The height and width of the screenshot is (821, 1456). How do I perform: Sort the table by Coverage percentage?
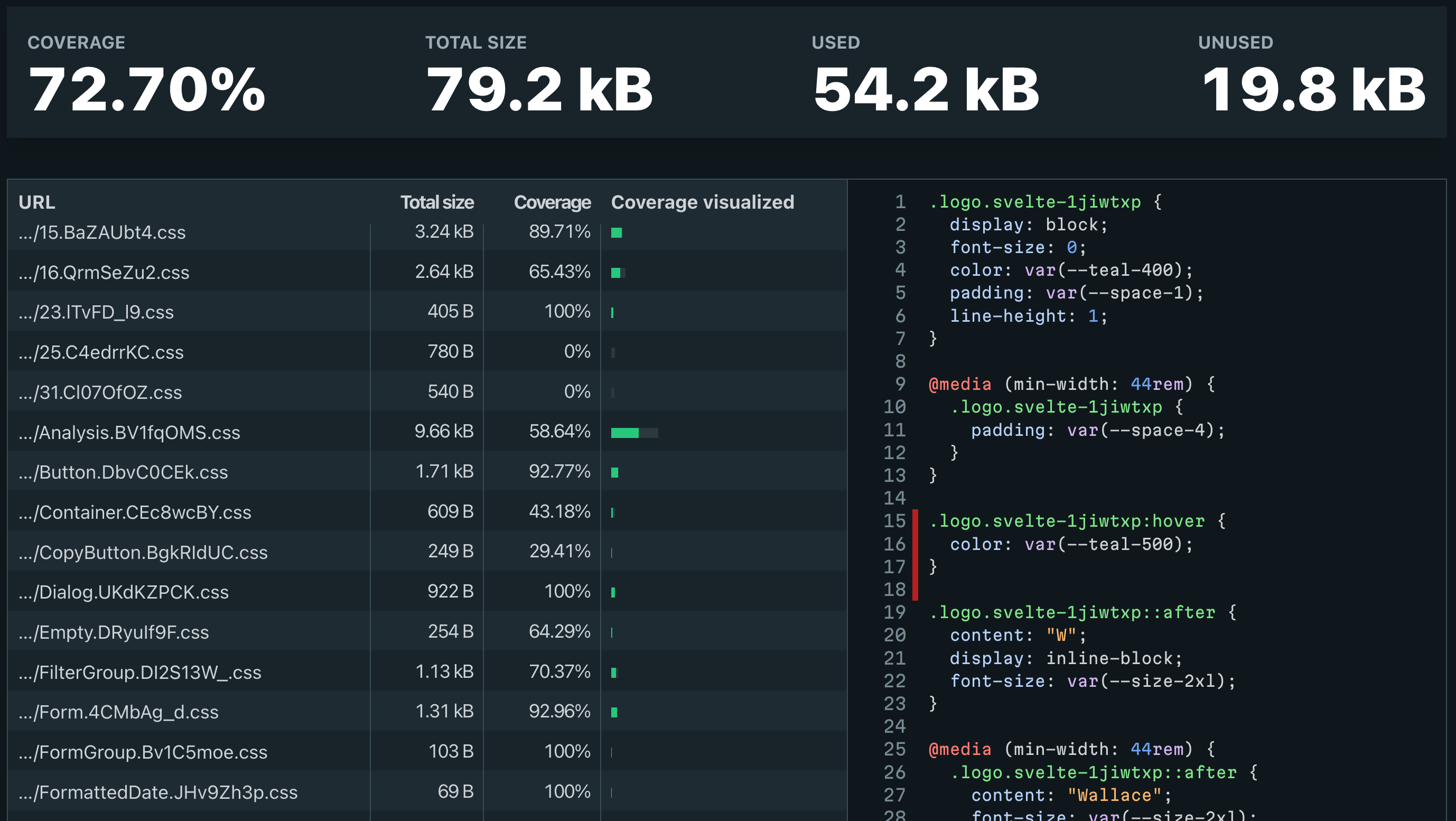pos(552,202)
